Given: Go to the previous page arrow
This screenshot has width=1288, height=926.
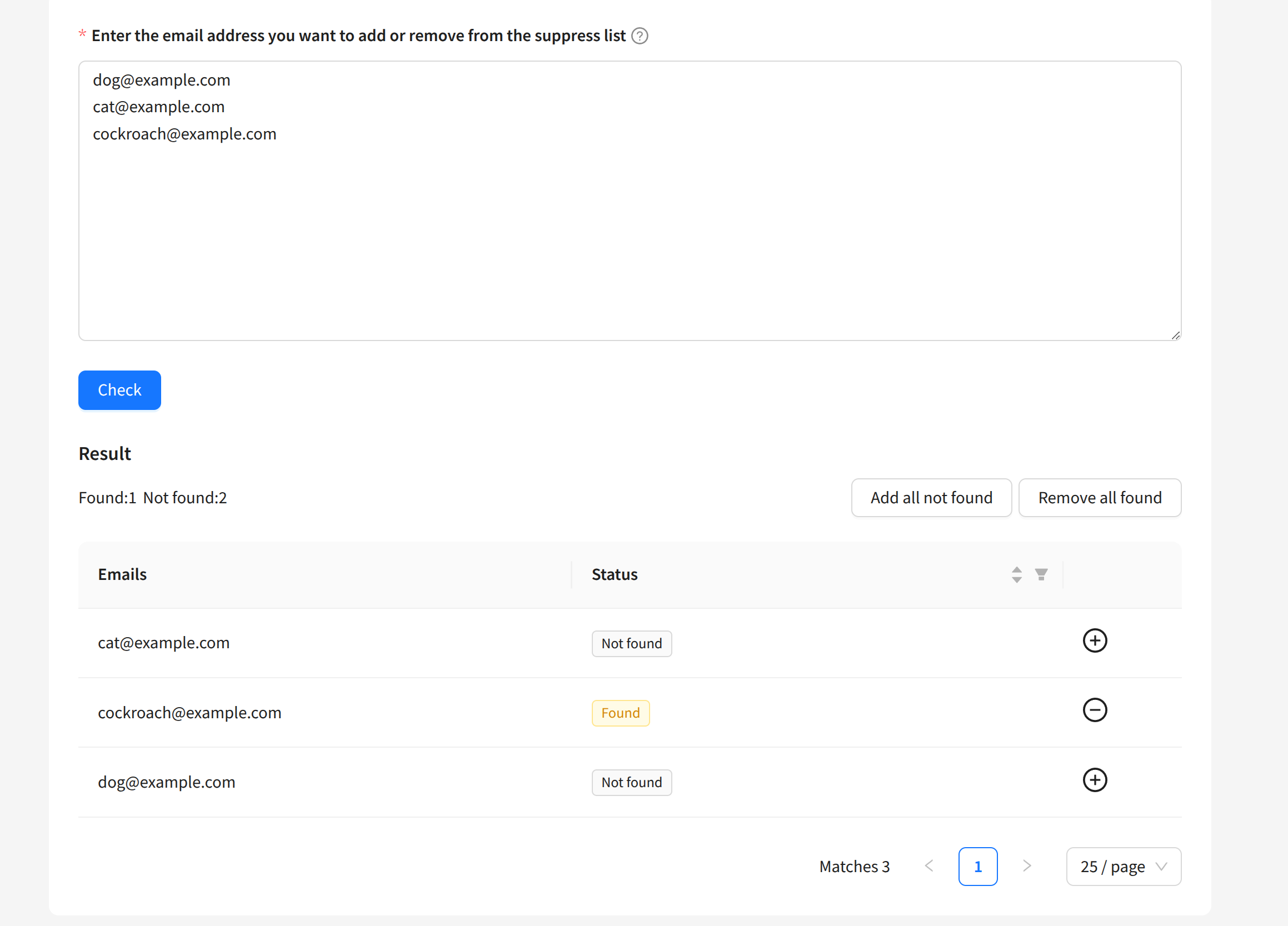Looking at the screenshot, I should coord(929,866).
